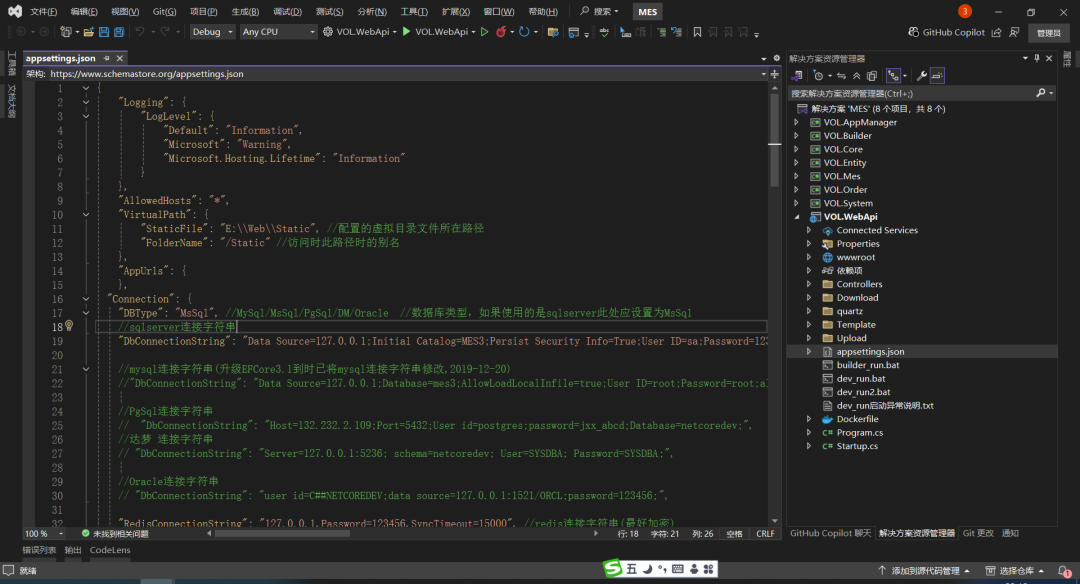
Task: Click the Hot Reload flame icon
Action: tap(500, 32)
